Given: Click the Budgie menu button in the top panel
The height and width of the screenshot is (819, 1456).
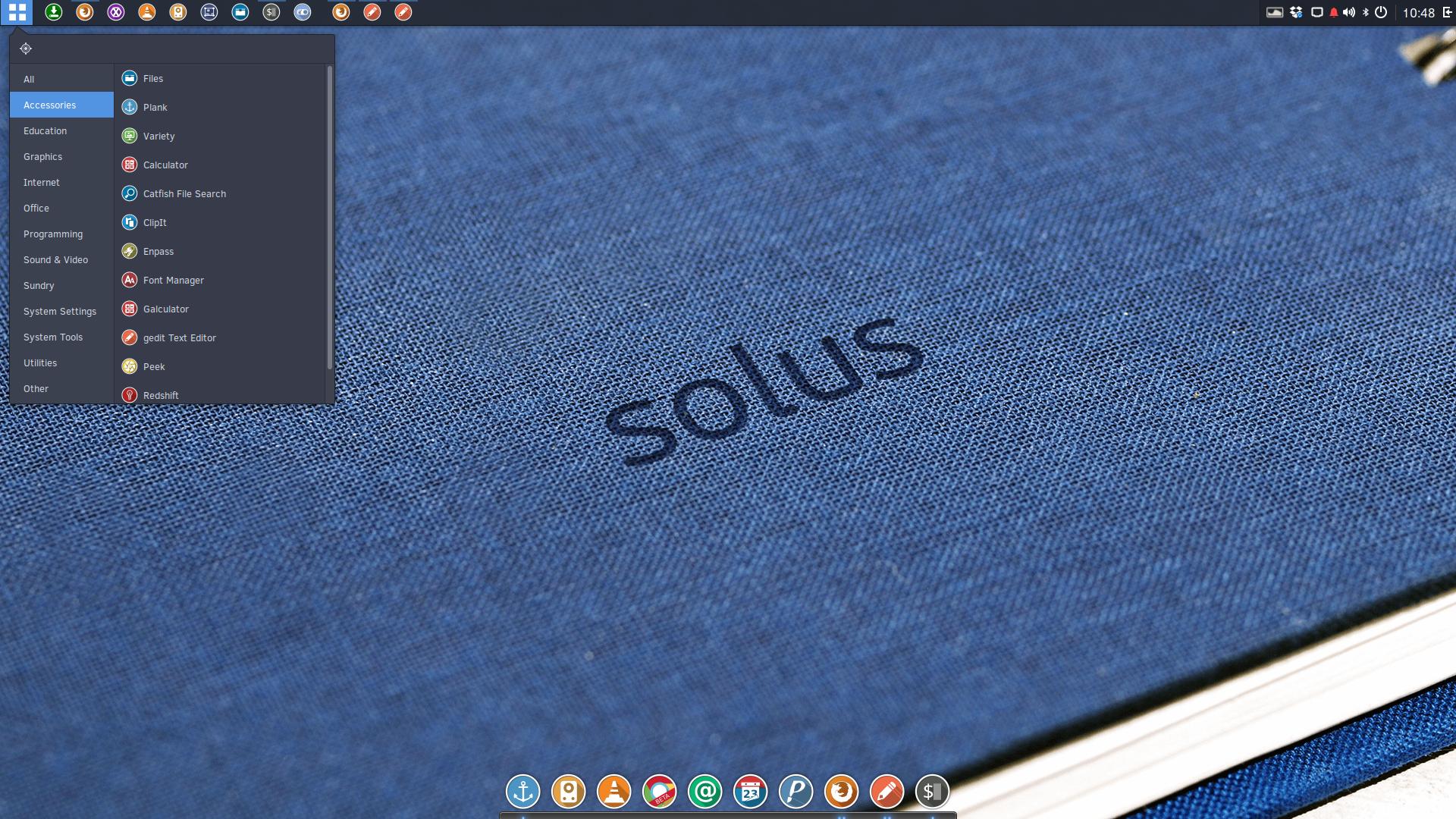Looking at the screenshot, I should pyautogui.click(x=17, y=12).
